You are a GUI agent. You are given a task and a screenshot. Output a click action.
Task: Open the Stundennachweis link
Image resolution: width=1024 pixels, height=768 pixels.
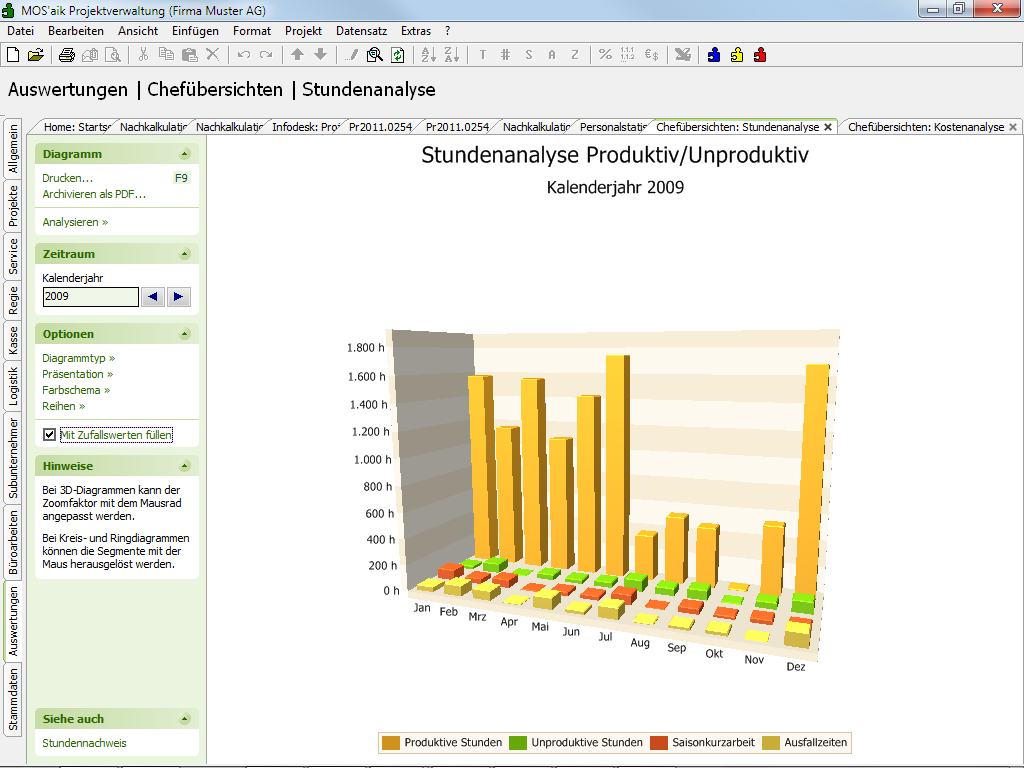coord(84,743)
